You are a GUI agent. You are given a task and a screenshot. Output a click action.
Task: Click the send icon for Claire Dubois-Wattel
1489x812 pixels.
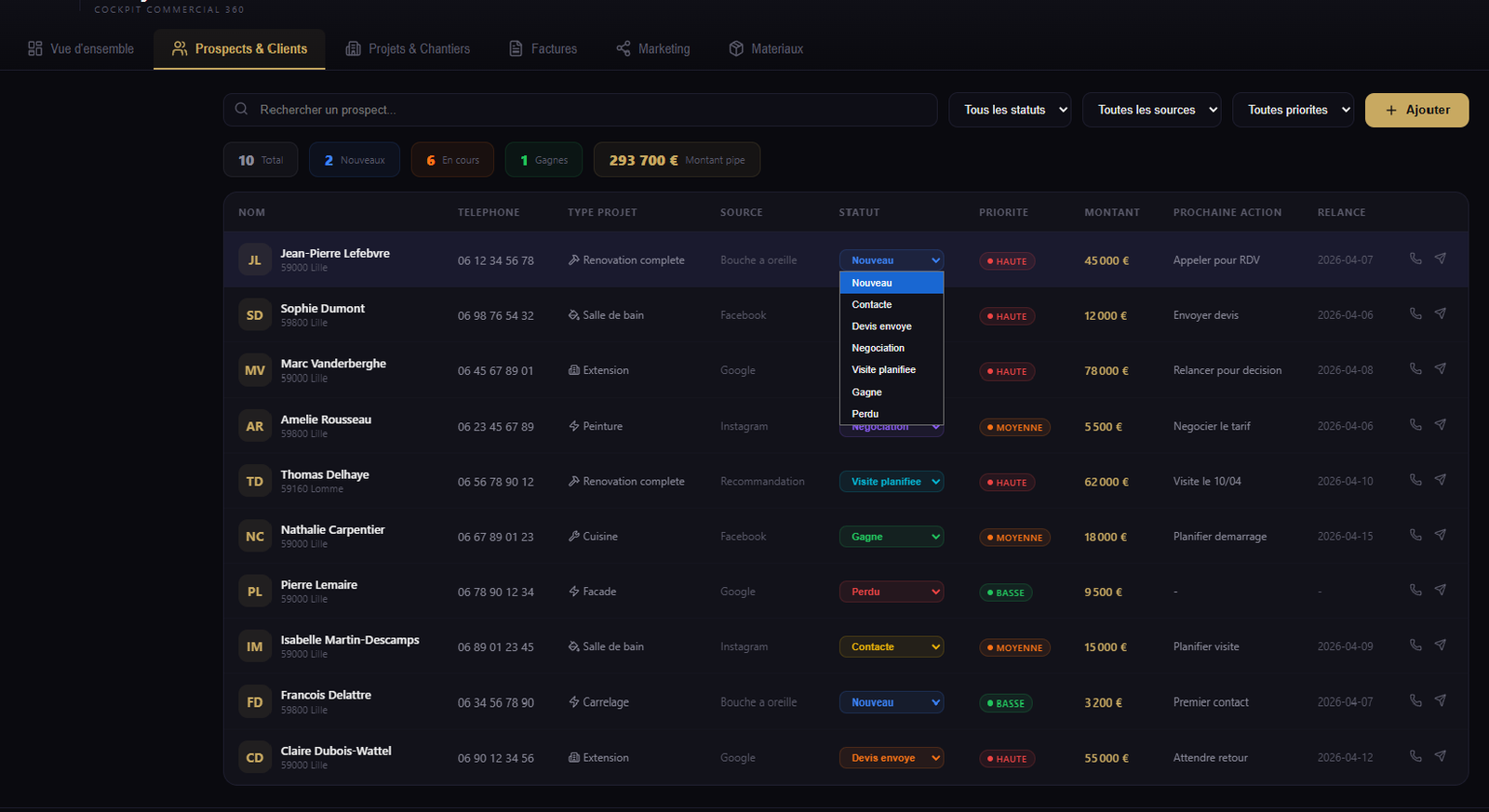pos(1440,756)
